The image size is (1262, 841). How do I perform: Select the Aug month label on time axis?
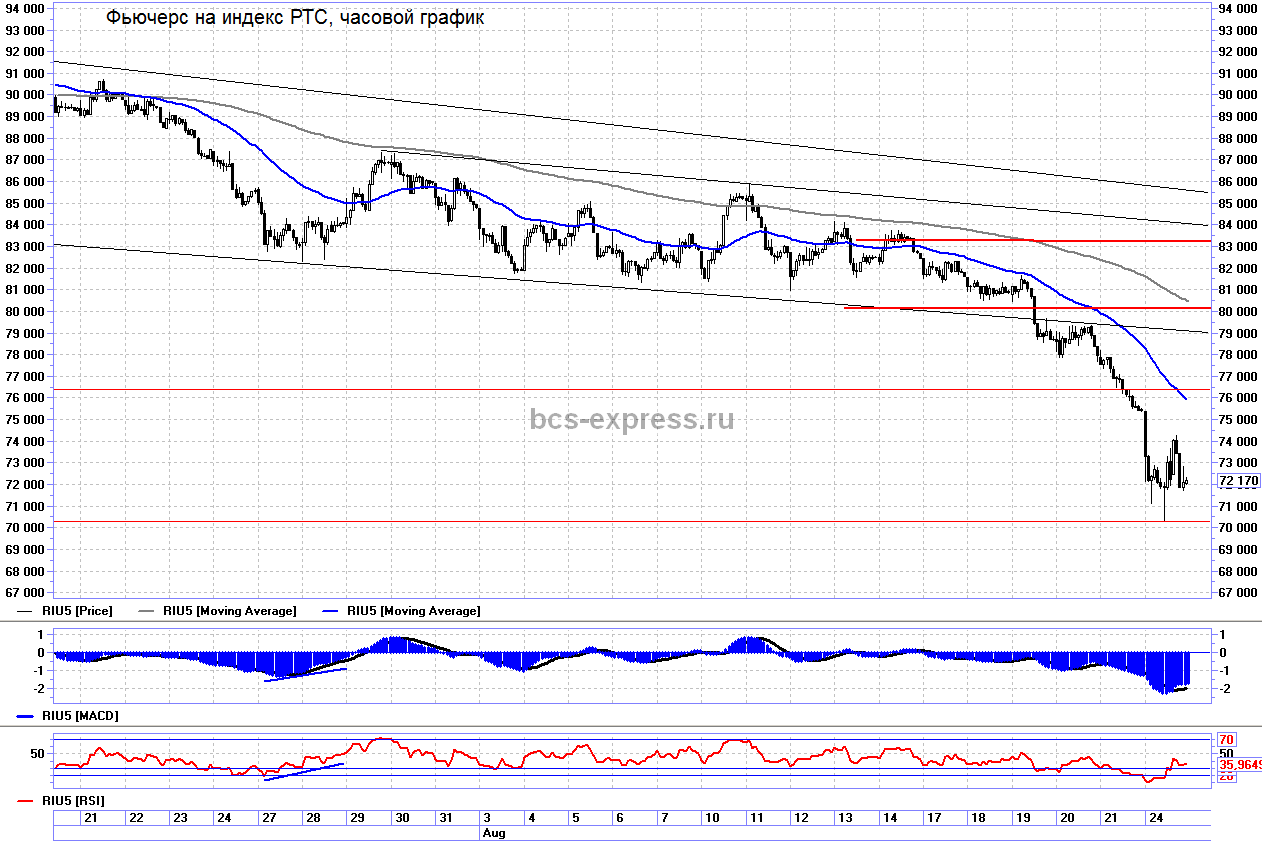pos(494,832)
